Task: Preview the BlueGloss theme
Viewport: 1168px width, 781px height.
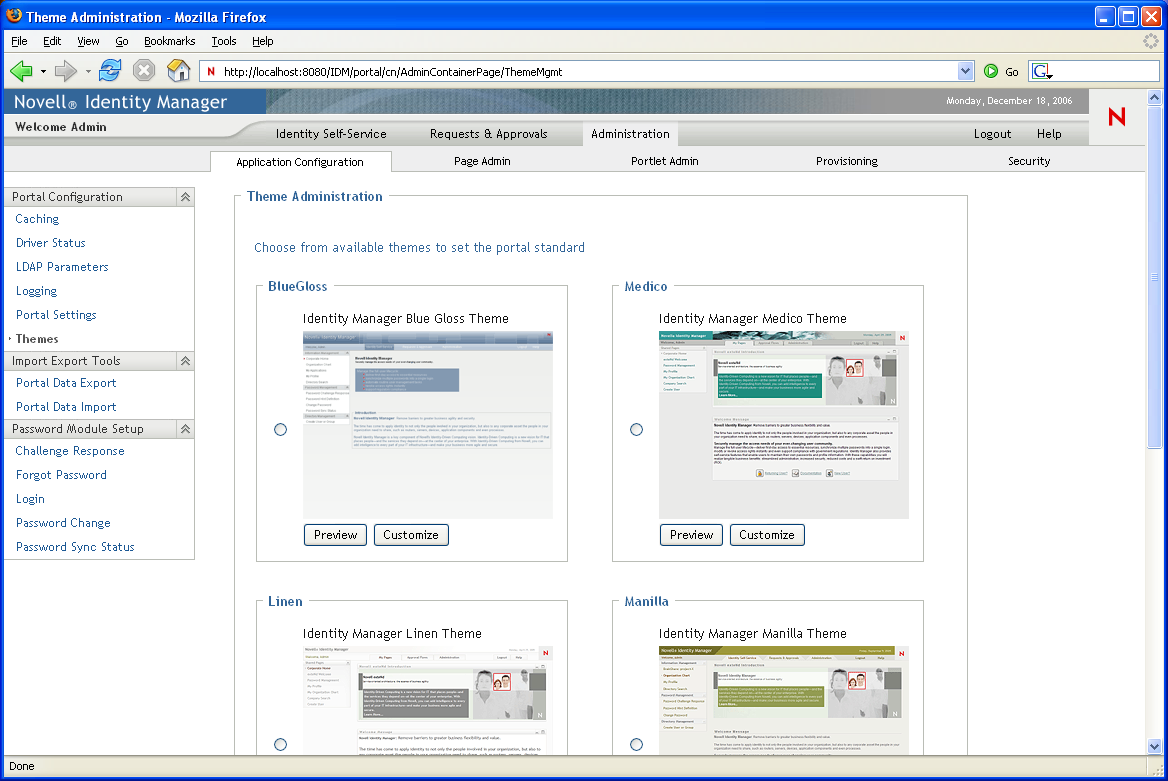Action: (x=335, y=535)
